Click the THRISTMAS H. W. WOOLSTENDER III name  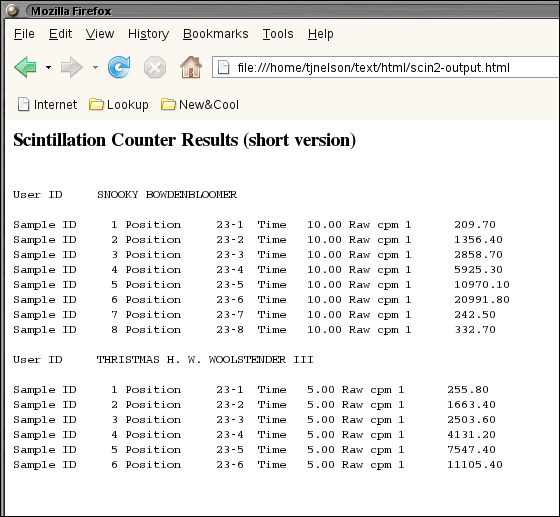(x=205, y=360)
